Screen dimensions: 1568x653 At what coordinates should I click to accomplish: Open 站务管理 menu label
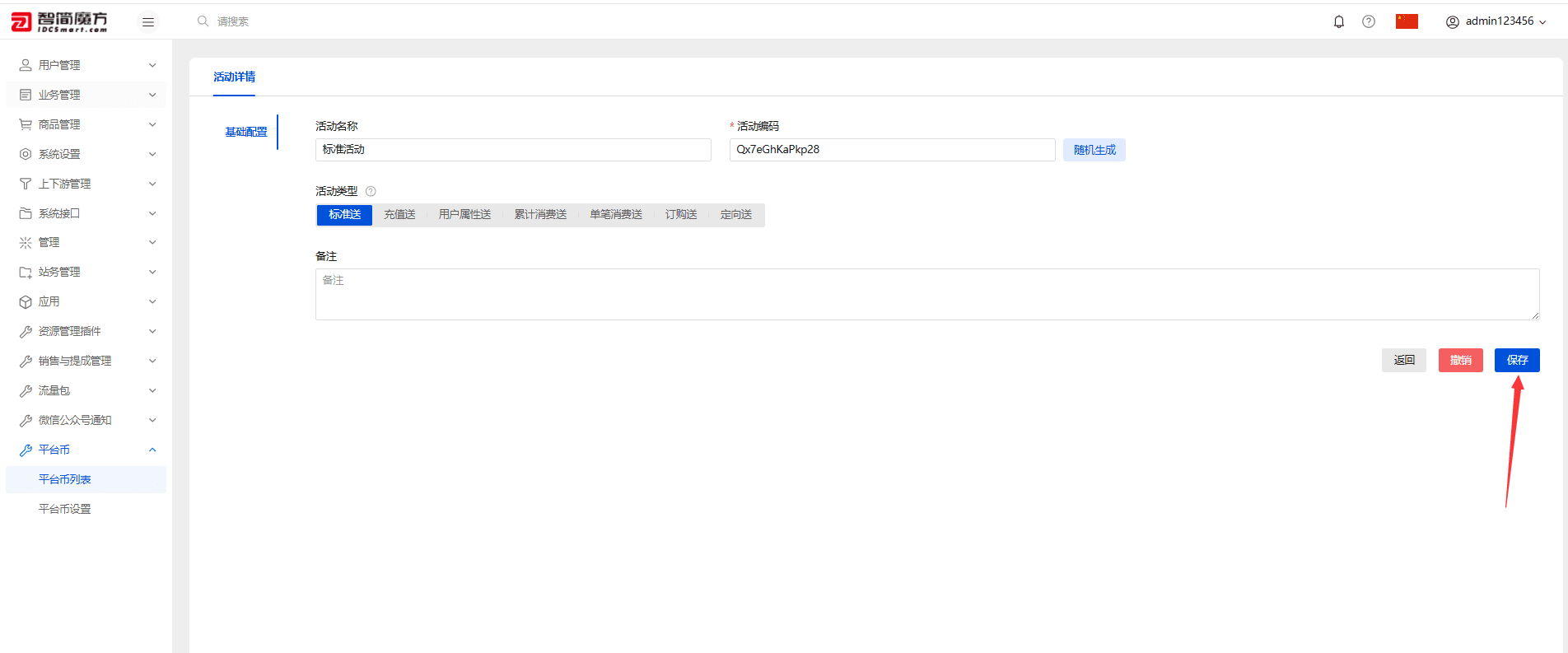coord(59,272)
